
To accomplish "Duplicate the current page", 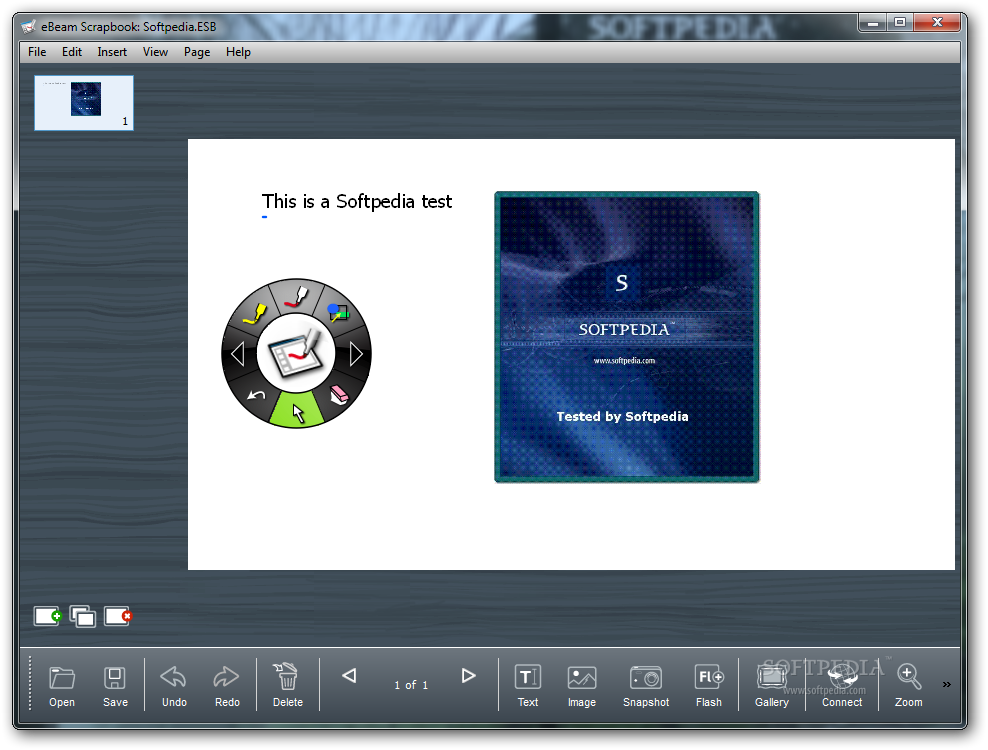I will pos(83,616).
